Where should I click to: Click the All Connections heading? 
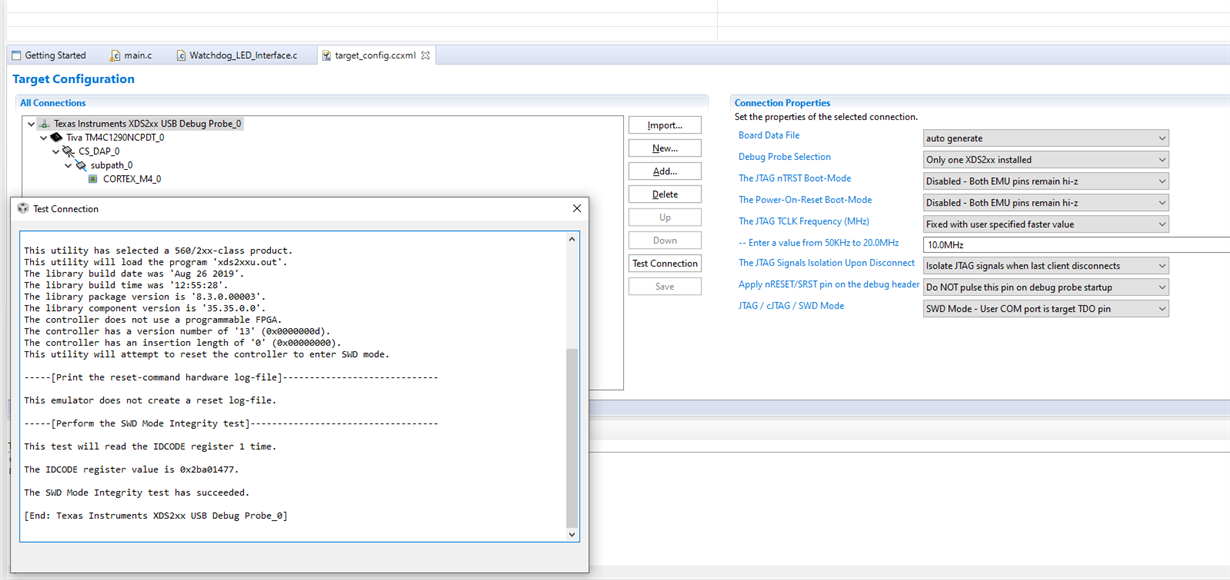53,103
